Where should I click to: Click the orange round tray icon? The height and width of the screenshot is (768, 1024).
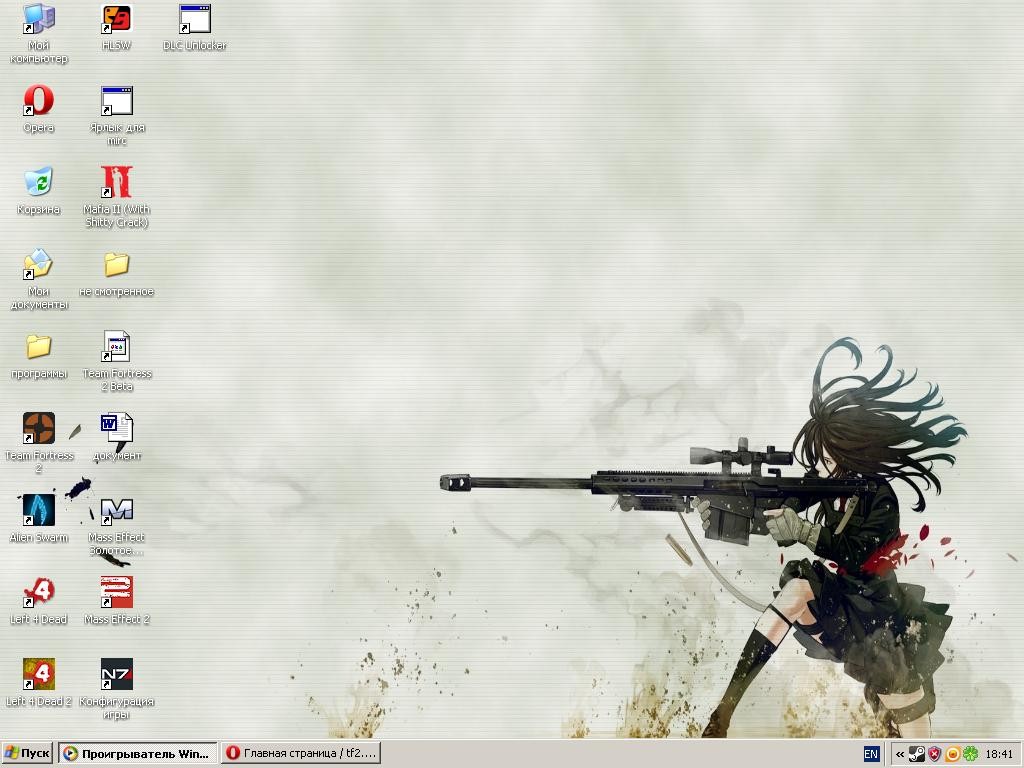pos(953,754)
